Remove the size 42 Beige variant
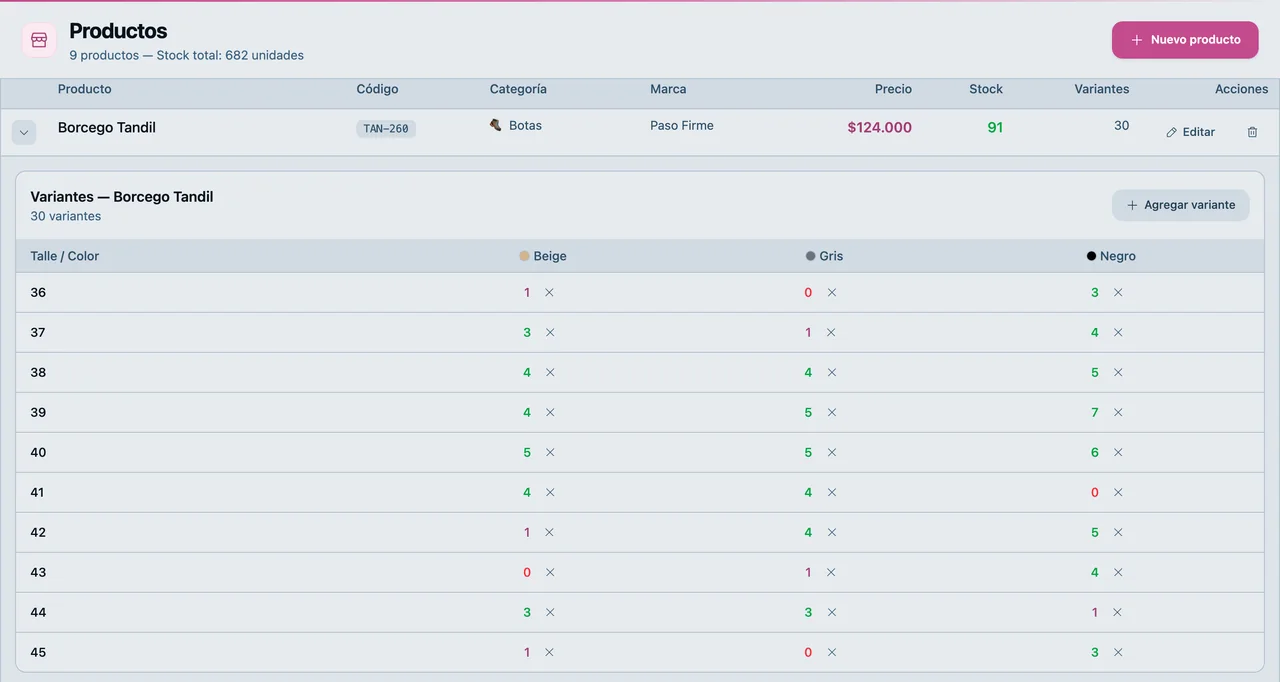1280x682 pixels. 549,533
